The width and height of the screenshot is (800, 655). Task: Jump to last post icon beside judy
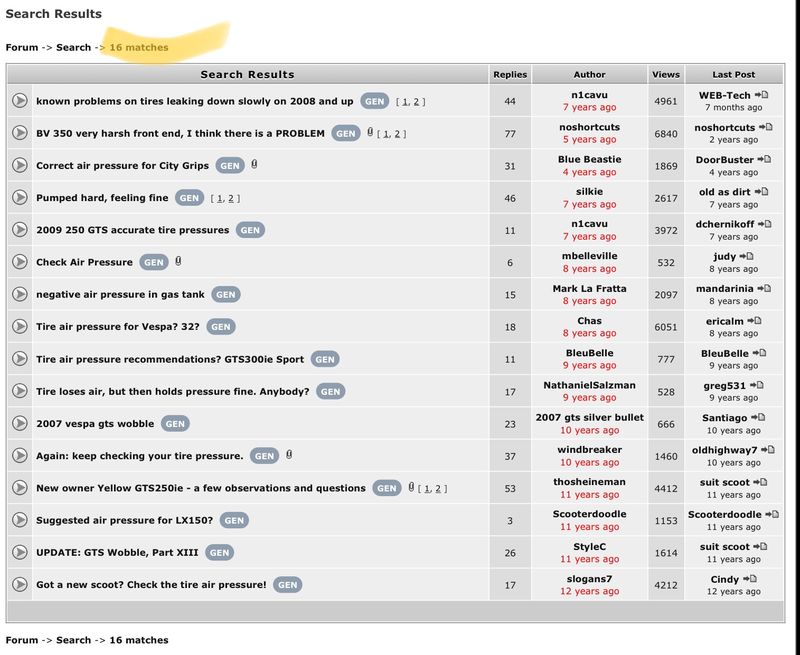coord(746,256)
